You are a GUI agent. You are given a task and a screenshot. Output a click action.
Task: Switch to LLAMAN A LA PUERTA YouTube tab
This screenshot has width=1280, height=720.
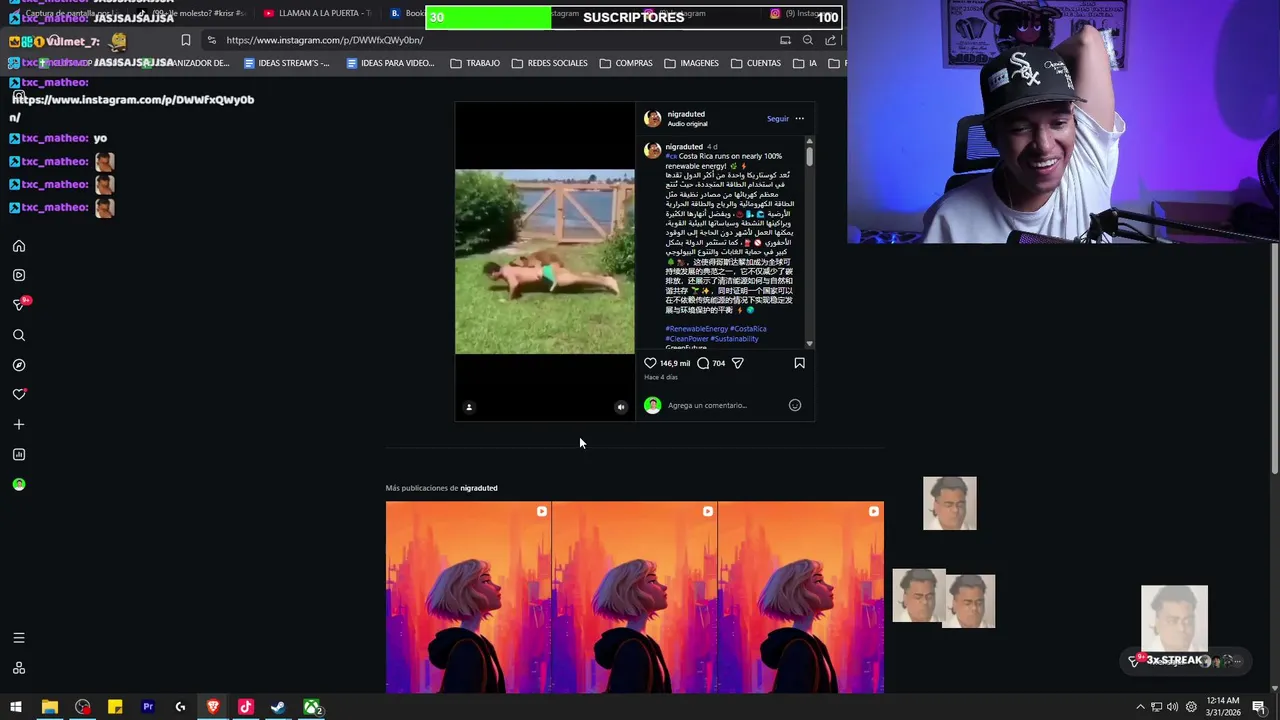(316, 14)
